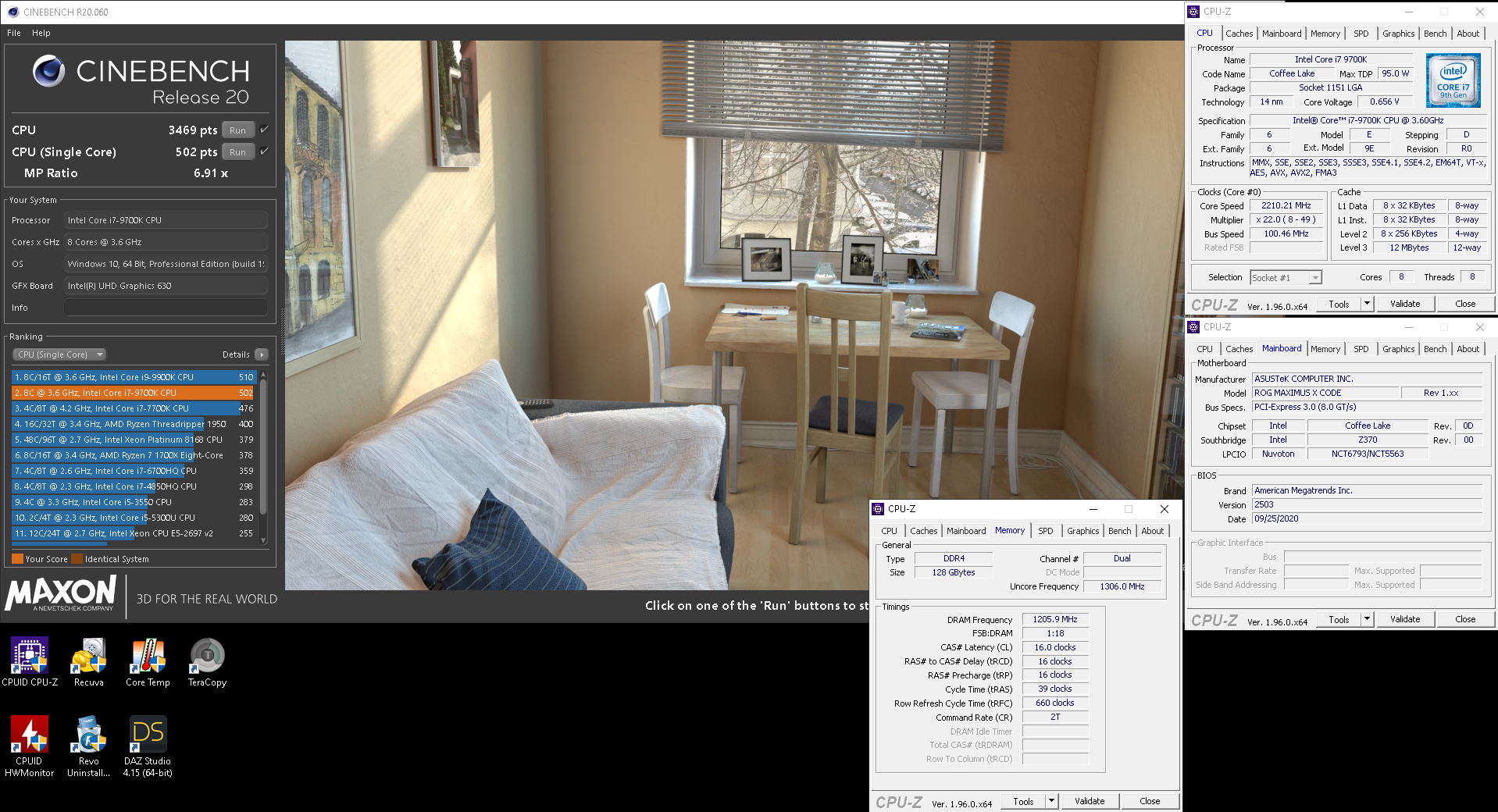
Task: Select ranking row Intel Core i7-9700K CPU
Action: coord(134,393)
